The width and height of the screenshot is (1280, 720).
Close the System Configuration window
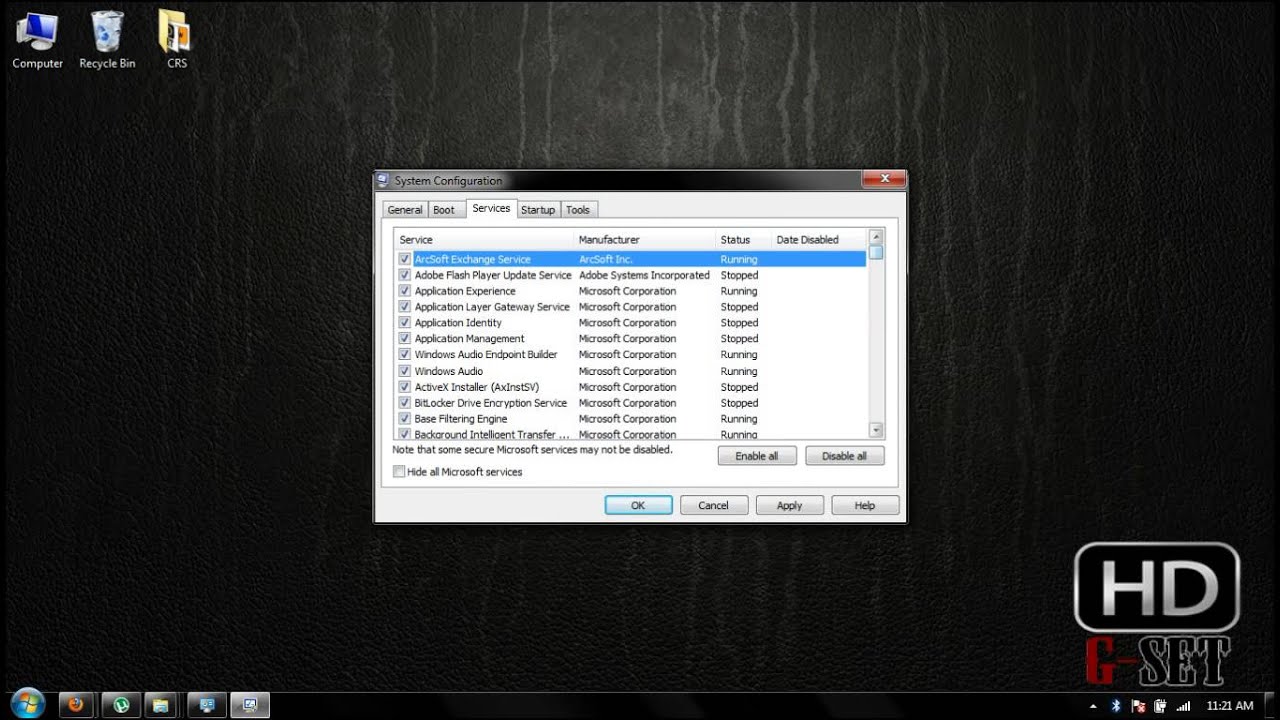click(x=885, y=179)
